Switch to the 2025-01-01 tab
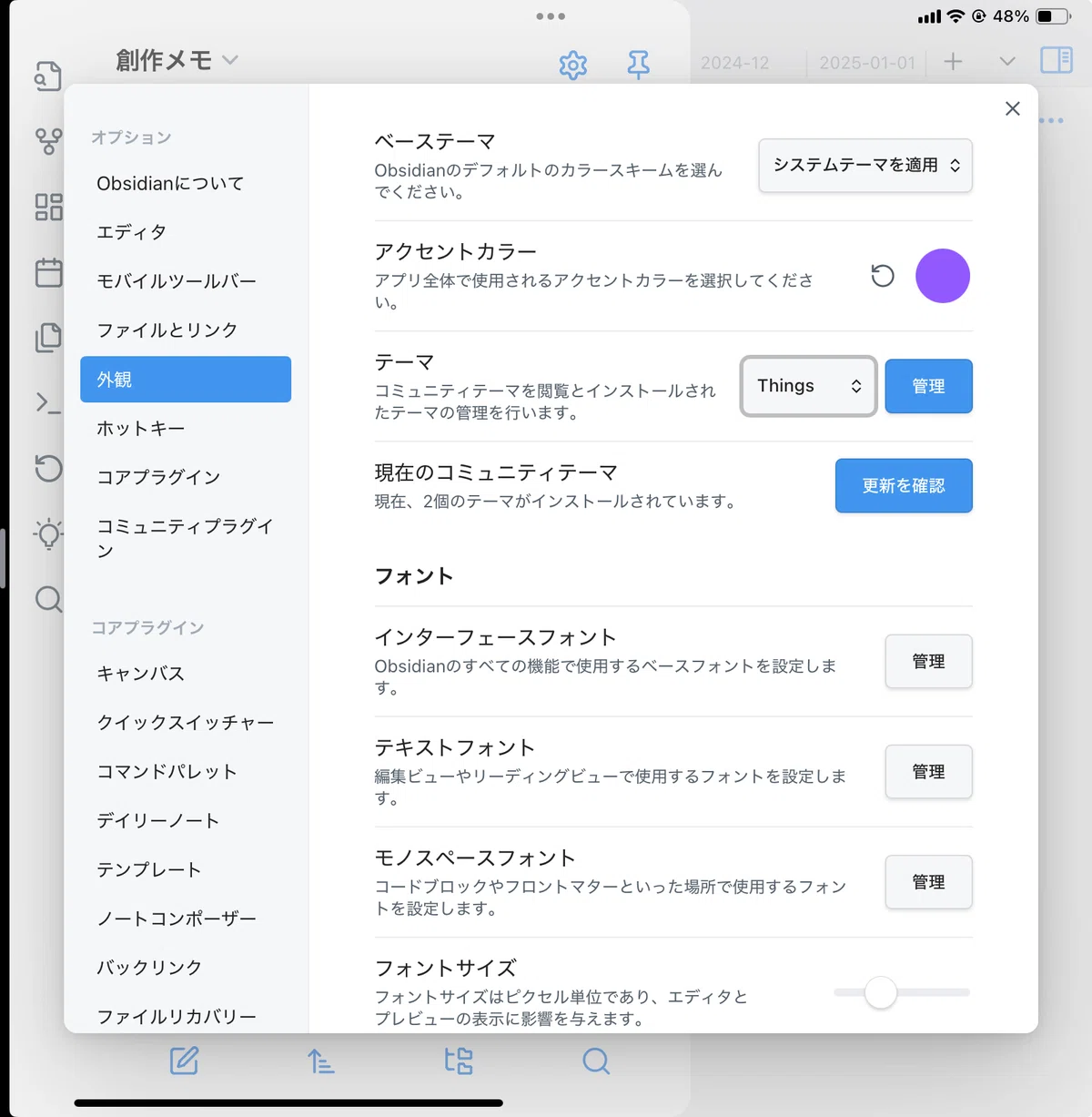 coord(867,63)
